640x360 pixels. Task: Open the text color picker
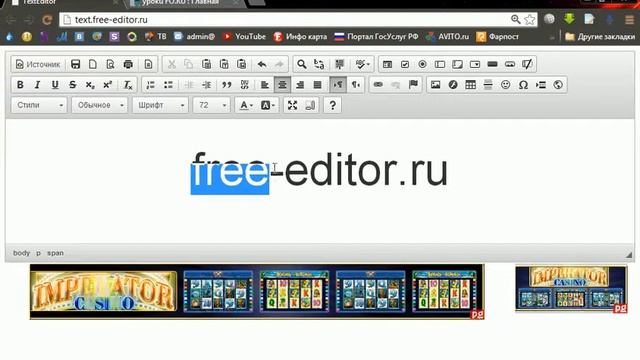246,105
